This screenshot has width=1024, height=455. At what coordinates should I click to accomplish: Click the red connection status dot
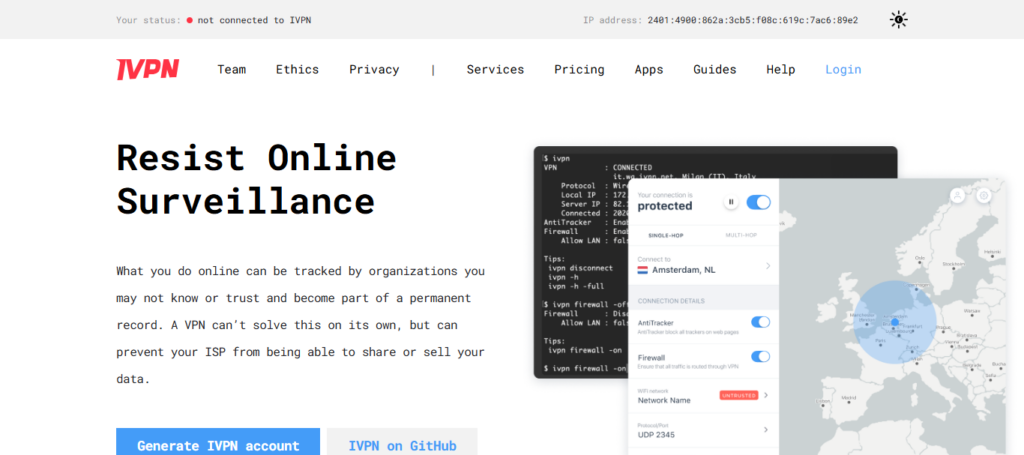click(189, 20)
